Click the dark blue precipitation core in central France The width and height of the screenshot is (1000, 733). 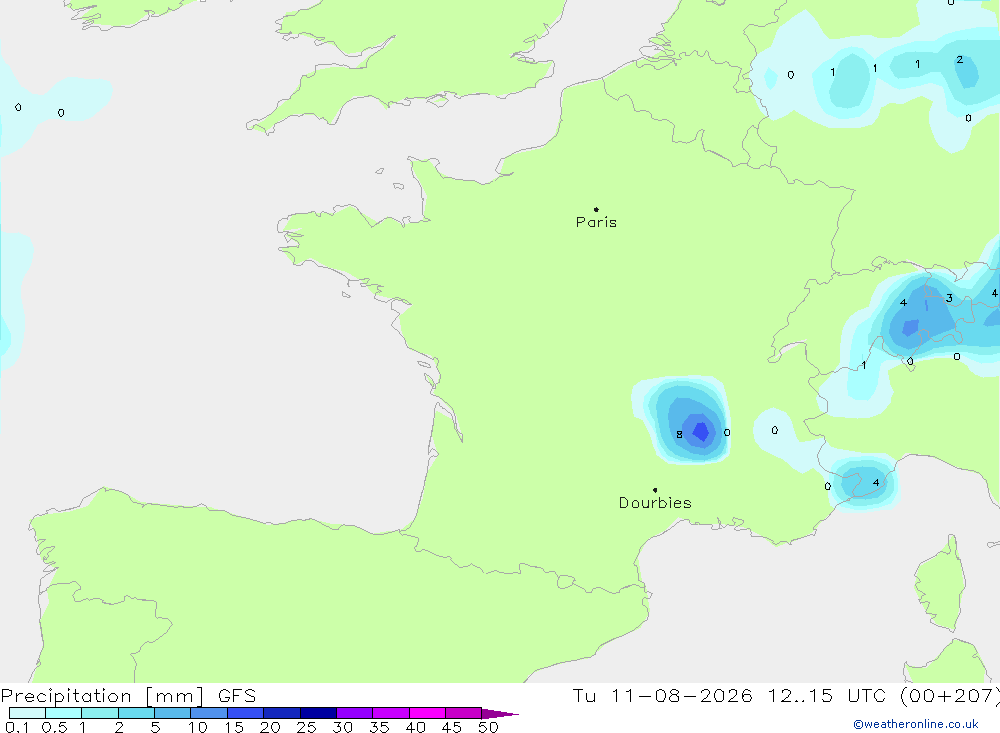(701, 431)
